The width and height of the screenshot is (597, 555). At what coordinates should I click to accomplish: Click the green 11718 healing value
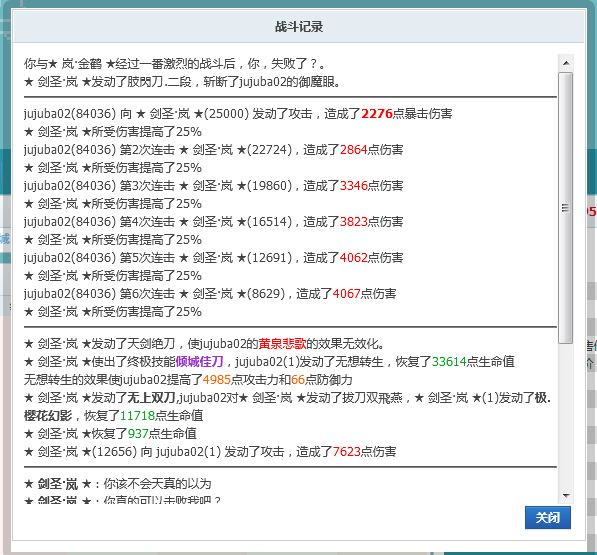point(137,415)
